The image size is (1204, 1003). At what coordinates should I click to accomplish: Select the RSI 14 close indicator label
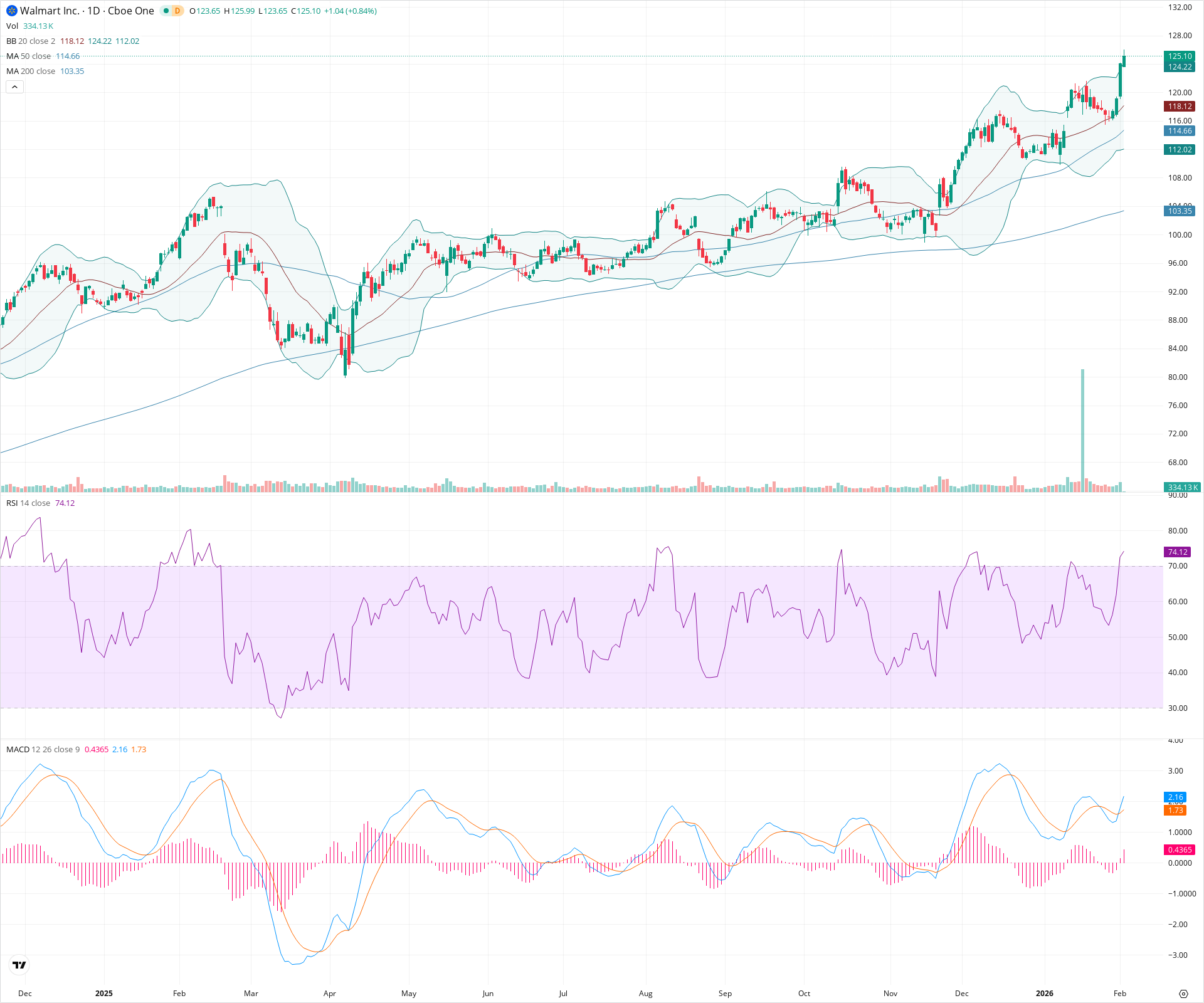[28, 503]
